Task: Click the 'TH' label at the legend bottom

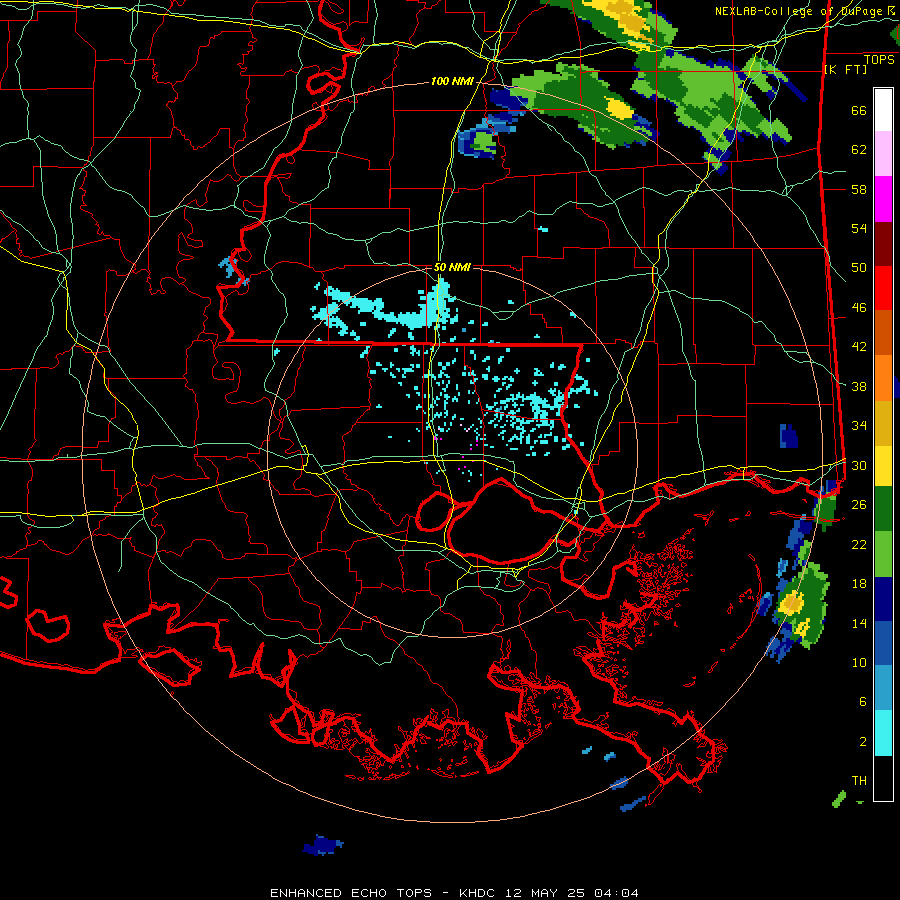Action: [x=859, y=780]
